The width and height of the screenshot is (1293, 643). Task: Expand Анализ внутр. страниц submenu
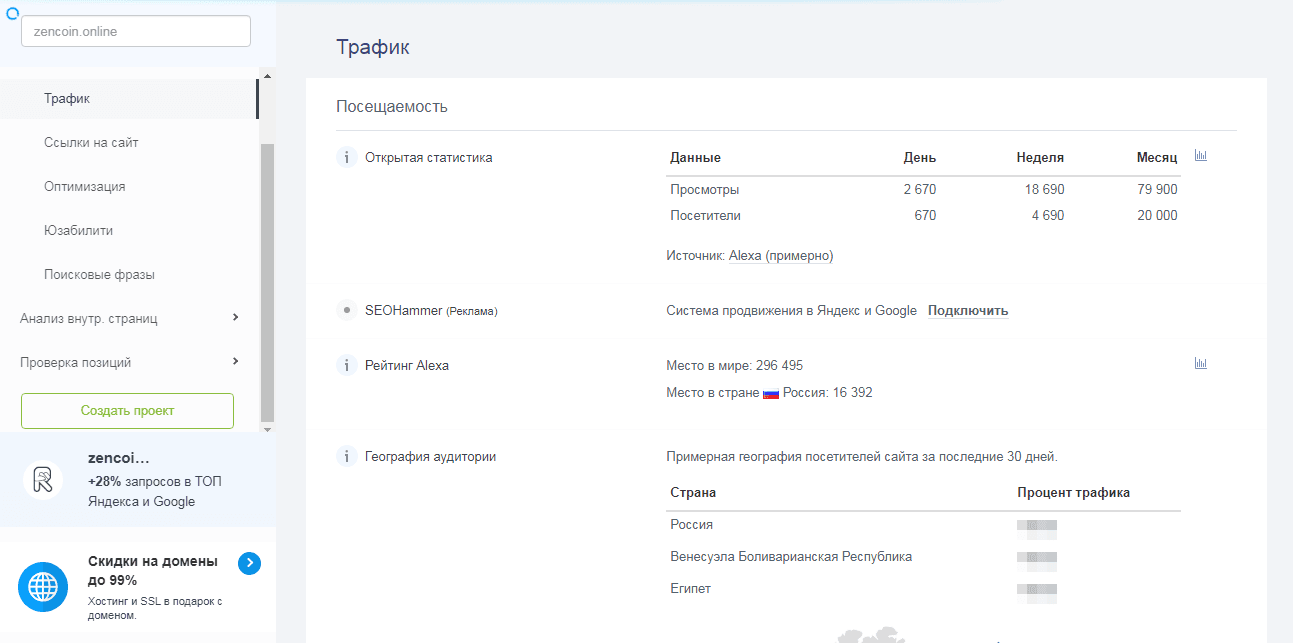point(235,318)
